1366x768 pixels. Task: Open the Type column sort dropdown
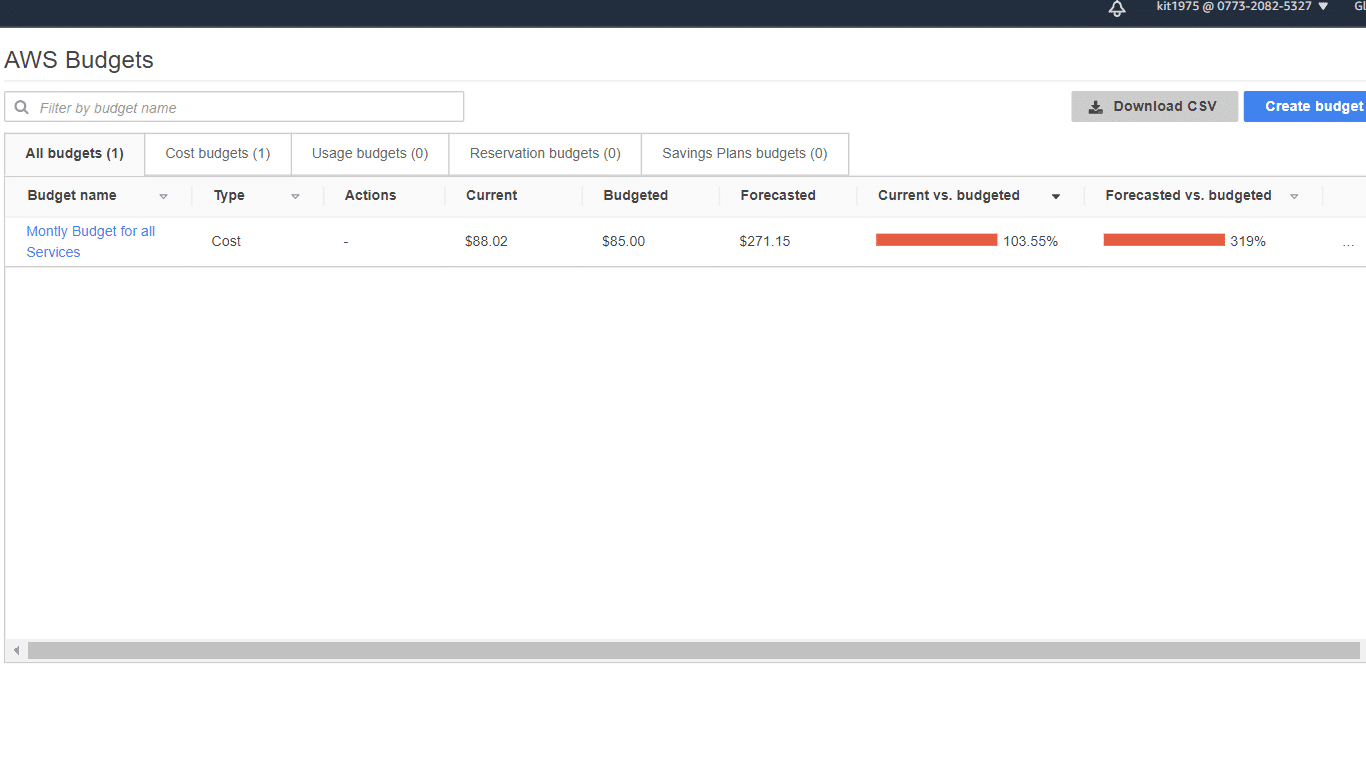coord(295,196)
